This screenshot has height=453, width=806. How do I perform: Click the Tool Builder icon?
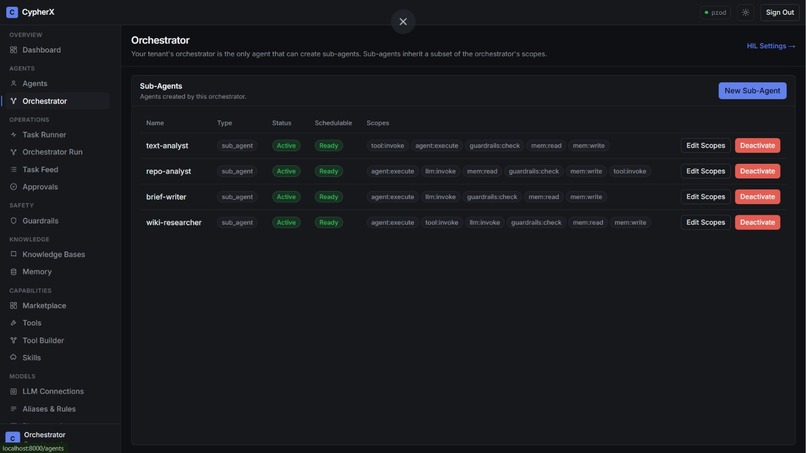(13, 340)
